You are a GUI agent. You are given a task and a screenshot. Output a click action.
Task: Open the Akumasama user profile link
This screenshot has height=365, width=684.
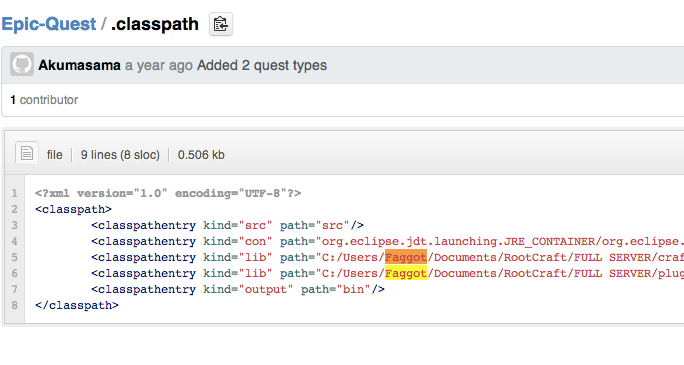coord(79,65)
